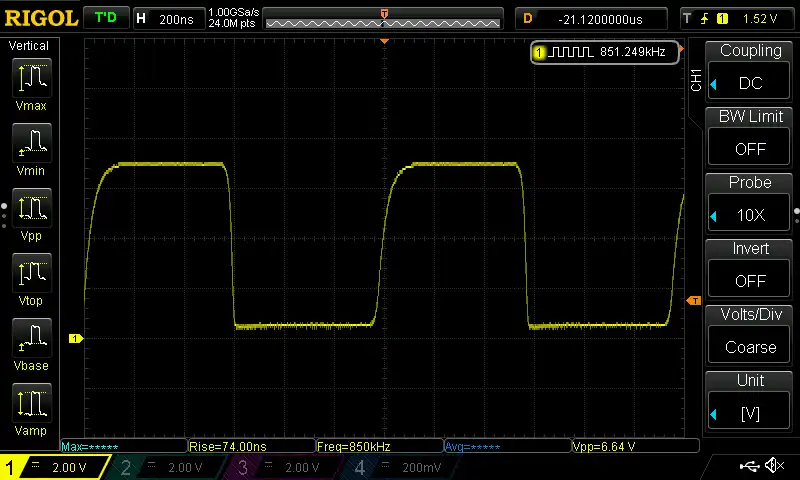
Task: Toggle Volts/Div Coarse adjustment
Action: (x=750, y=336)
